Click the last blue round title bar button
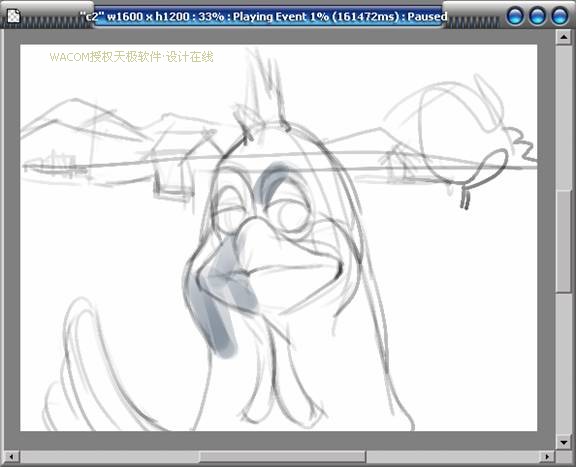The width and height of the screenshot is (576, 467). tap(560, 16)
